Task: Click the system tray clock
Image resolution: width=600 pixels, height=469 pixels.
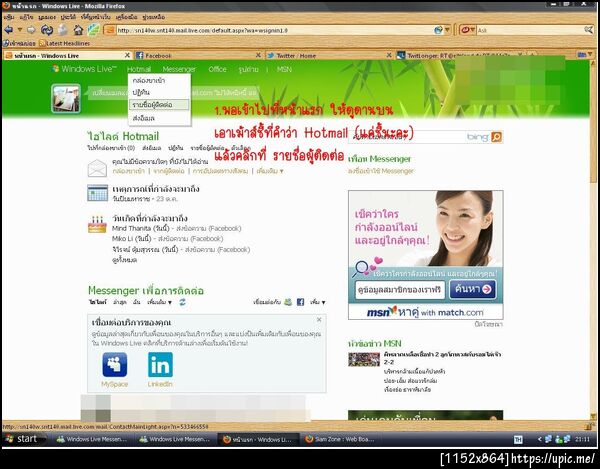Action: pos(582,439)
